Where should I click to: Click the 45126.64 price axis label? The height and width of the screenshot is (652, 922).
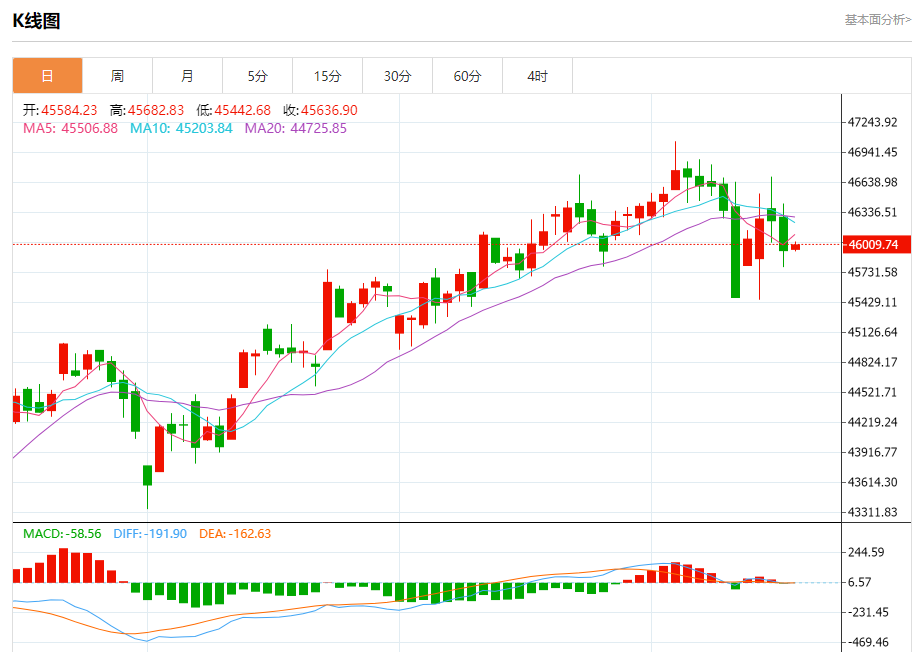tap(873, 332)
